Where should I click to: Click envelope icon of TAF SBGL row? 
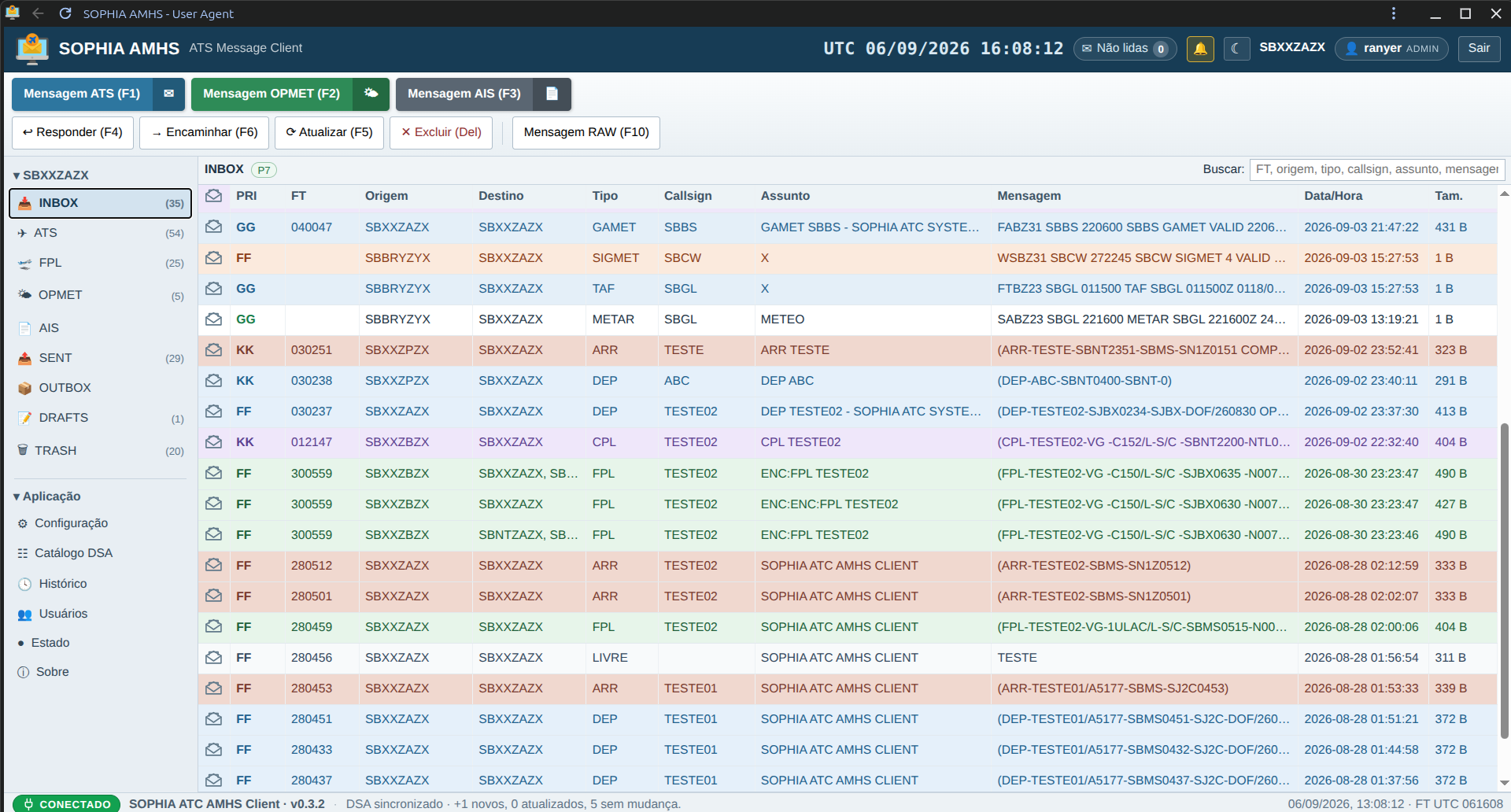click(213, 288)
